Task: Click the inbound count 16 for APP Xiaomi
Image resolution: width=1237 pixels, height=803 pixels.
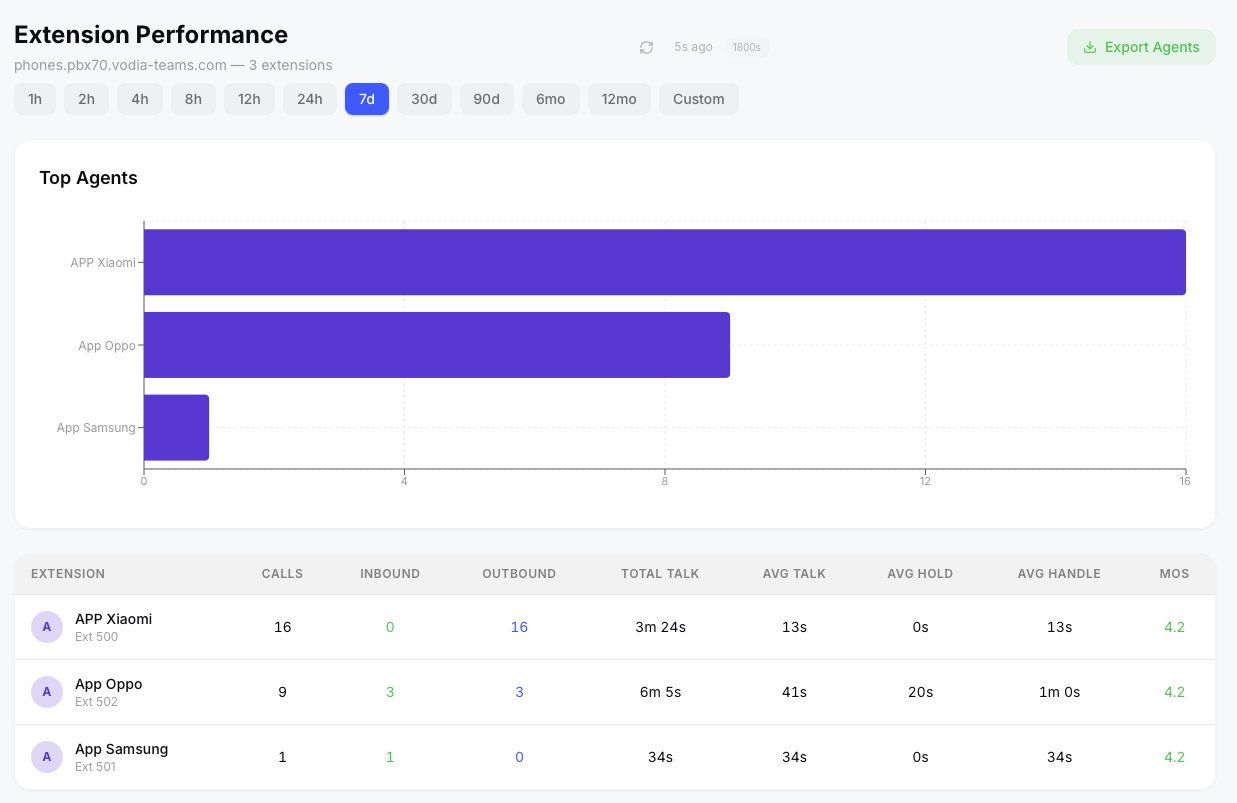Action: (x=519, y=627)
